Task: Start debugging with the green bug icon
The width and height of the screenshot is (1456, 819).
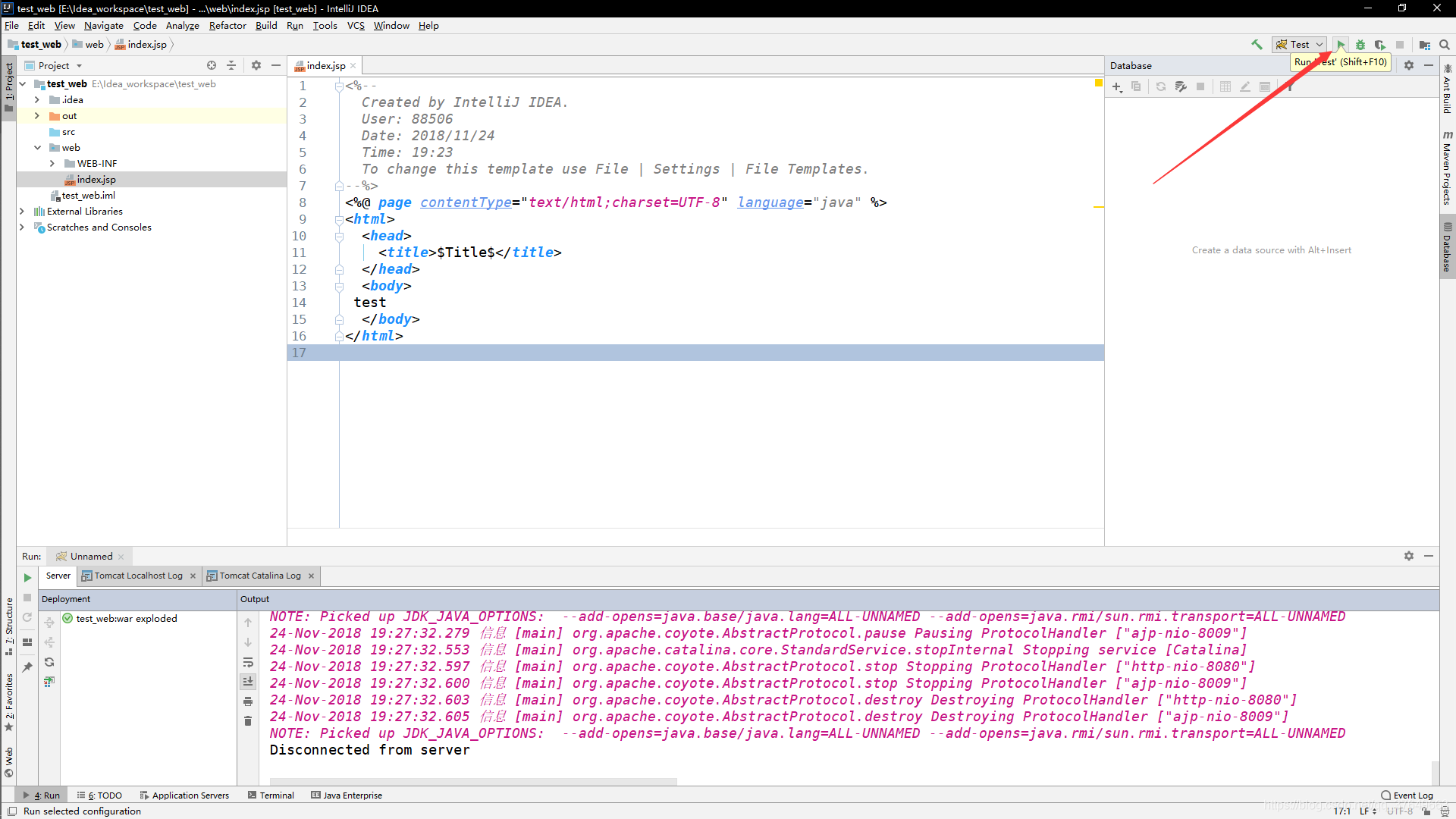Action: [x=1360, y=45]
